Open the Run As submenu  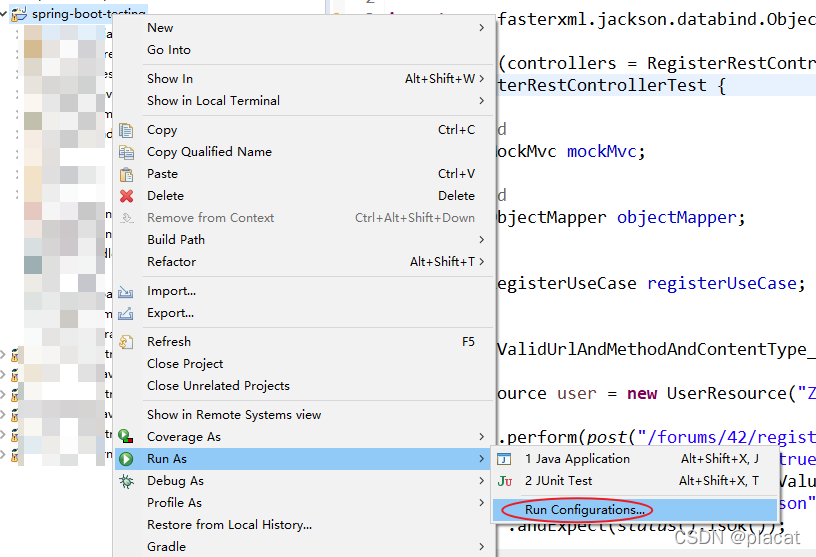click(304, 459)
